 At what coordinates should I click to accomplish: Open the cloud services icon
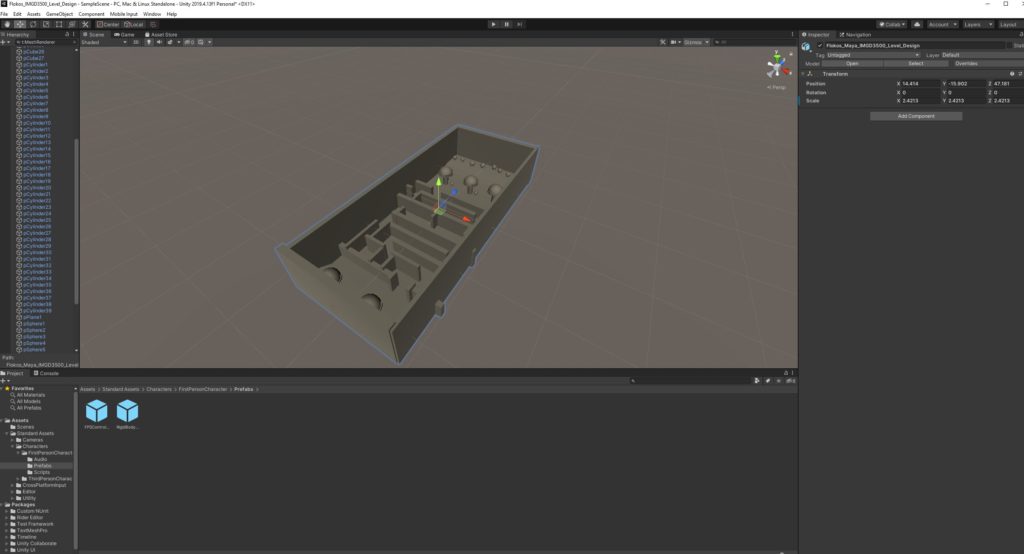(x=916, y=24)
